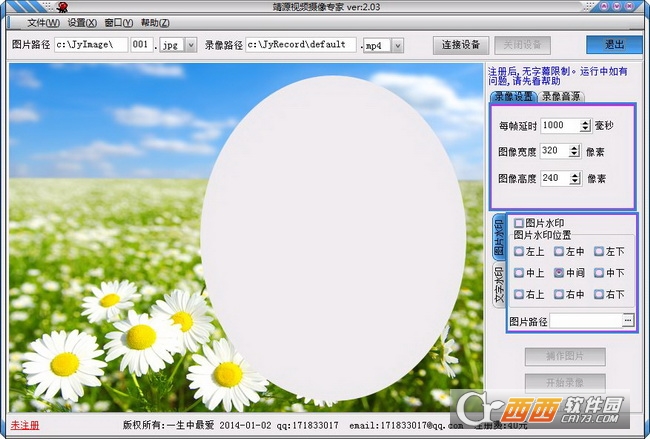
Task: Click the email:171833017@qq.com status text
Action: pyautogui.click(x=406, y=426)
